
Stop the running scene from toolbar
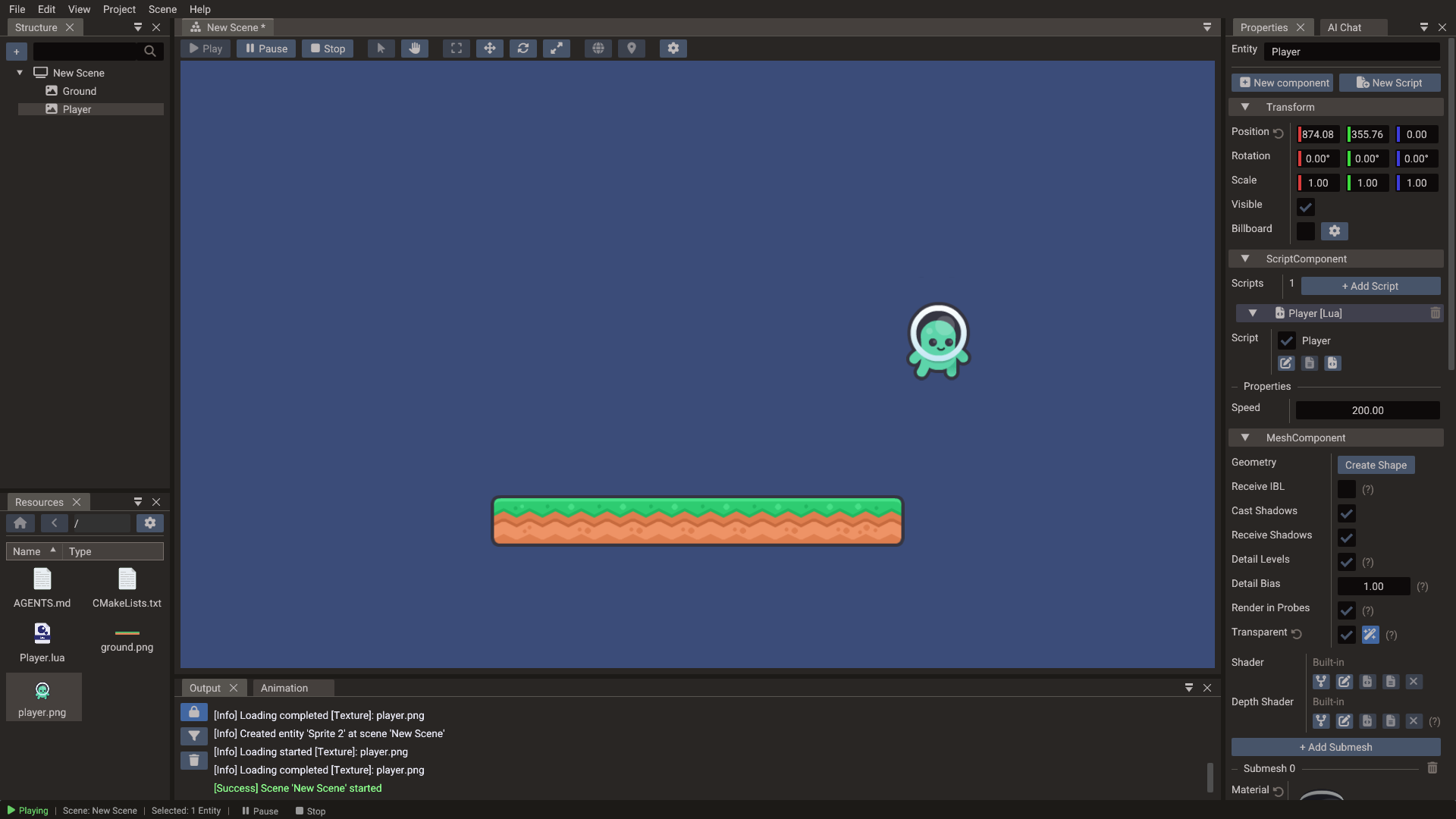(328, 49)
